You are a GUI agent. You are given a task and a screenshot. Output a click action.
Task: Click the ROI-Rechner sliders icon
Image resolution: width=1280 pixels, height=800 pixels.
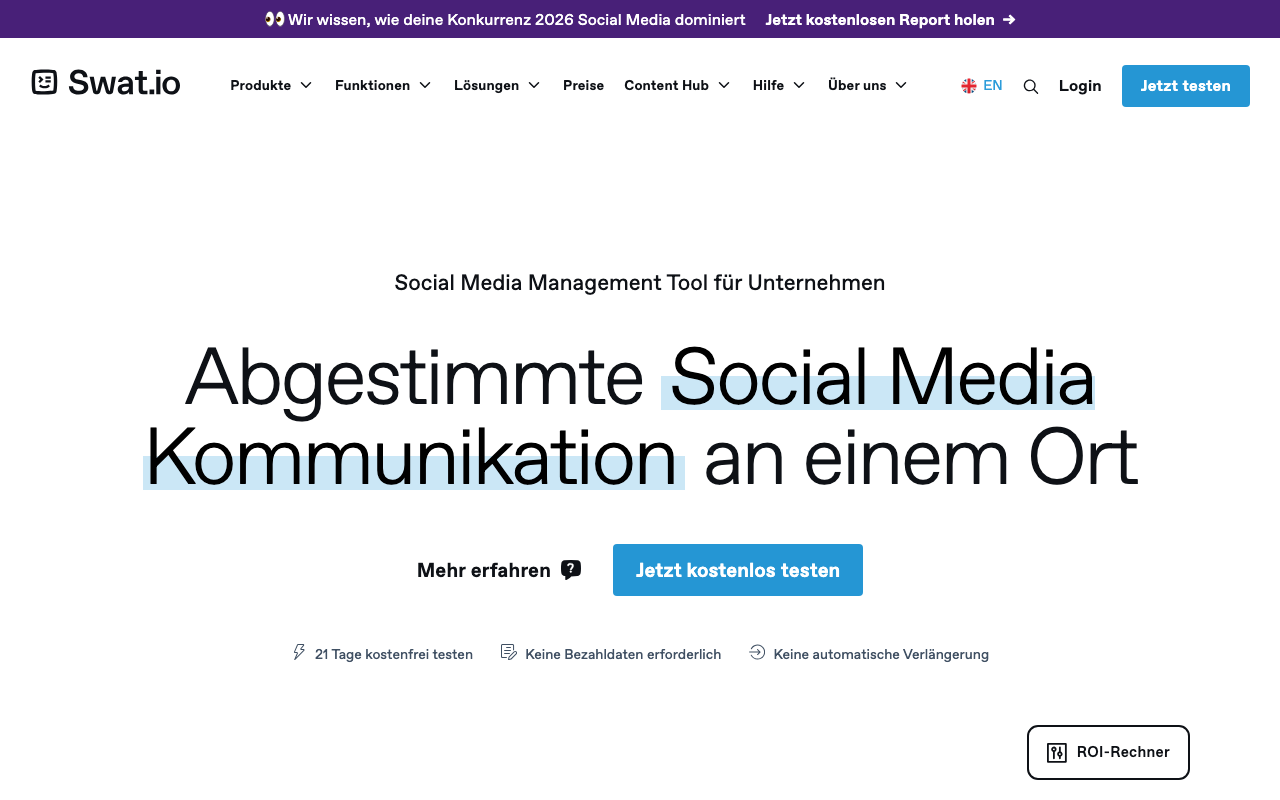click(x=1056, y=753)
